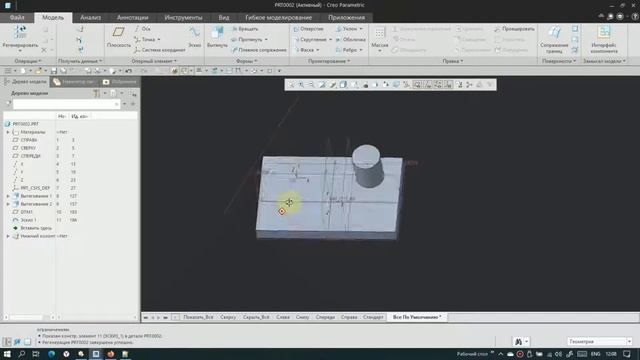The width and height of the screenshot is (640, 360).
Task: Apply the Shell (Оболочка) tool
Action: [351, 40]
